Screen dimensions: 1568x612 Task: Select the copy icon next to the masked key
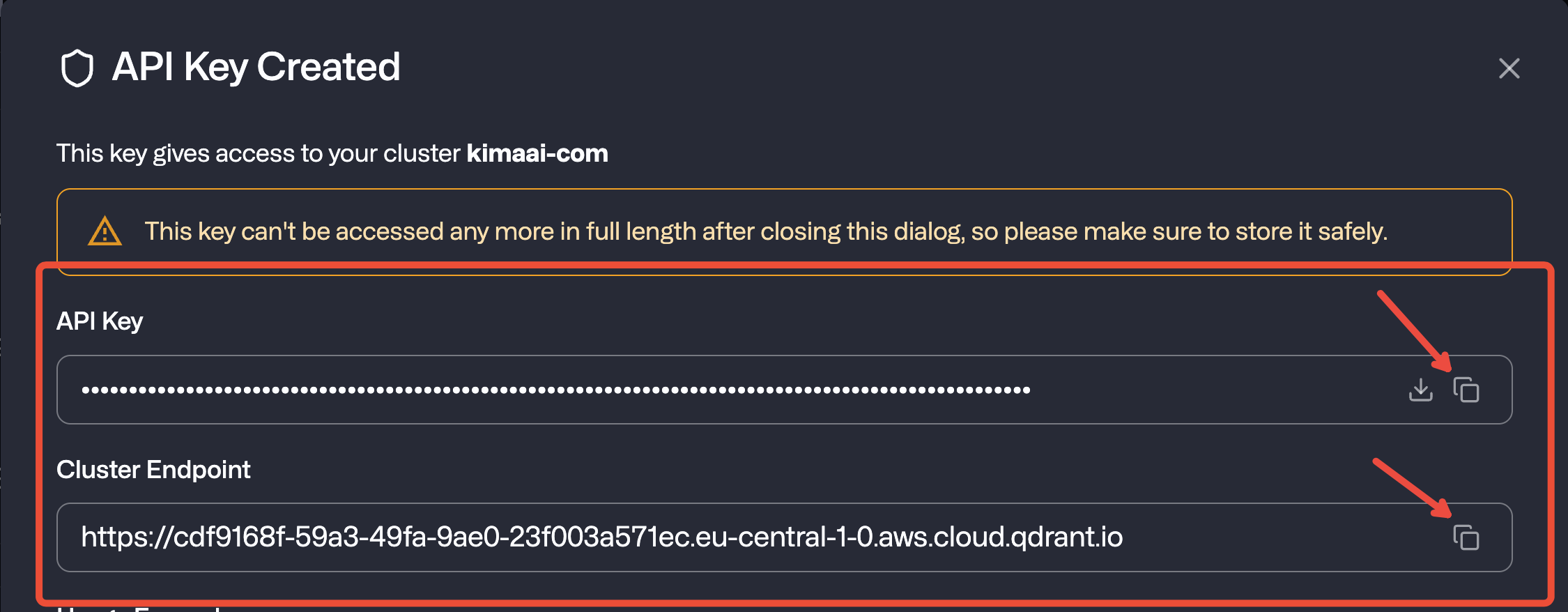point(1466,390)
